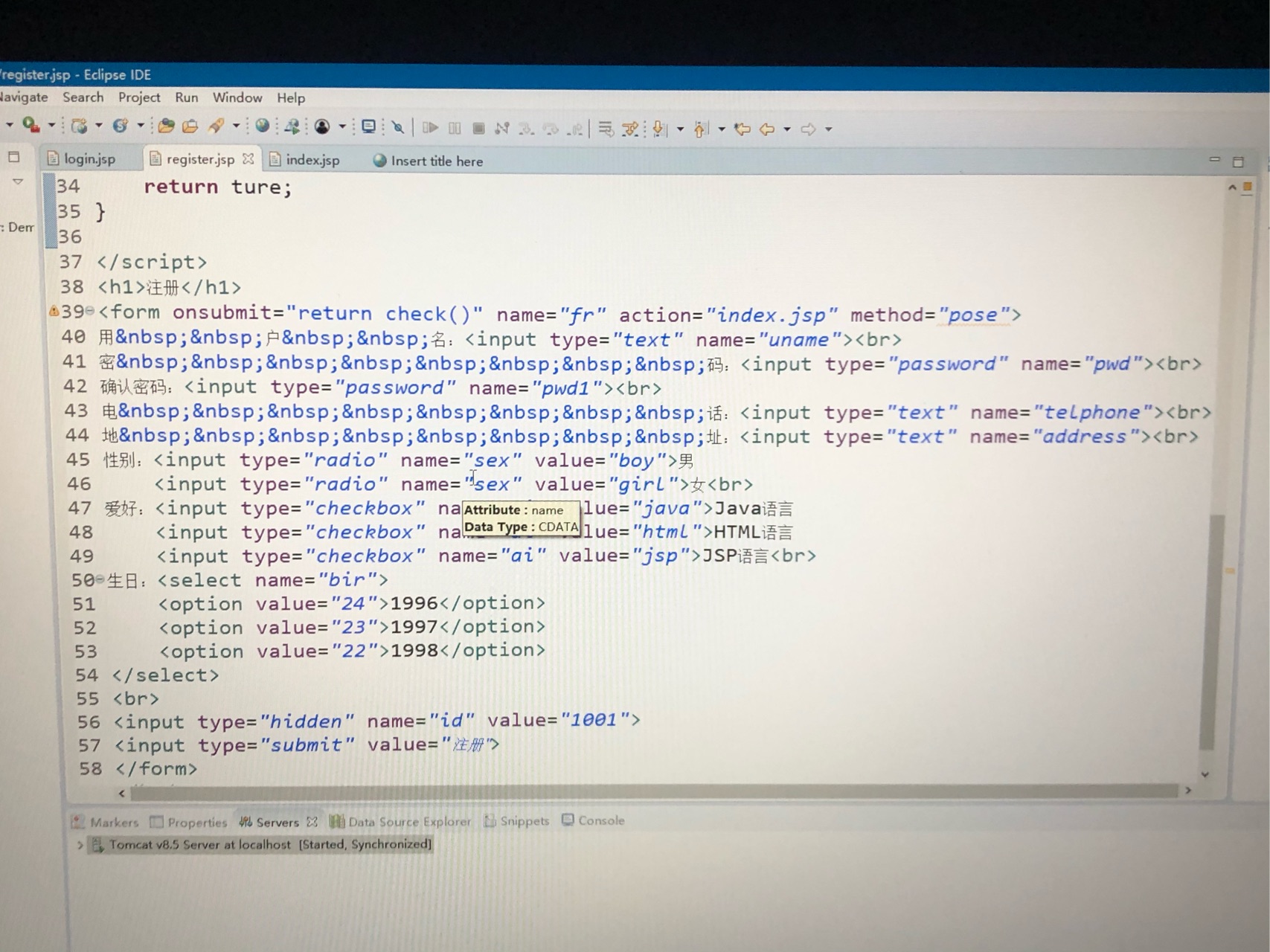1270x952 pixels.
Task: Open the Back navigation history dropdown
Action: (786, 129)
